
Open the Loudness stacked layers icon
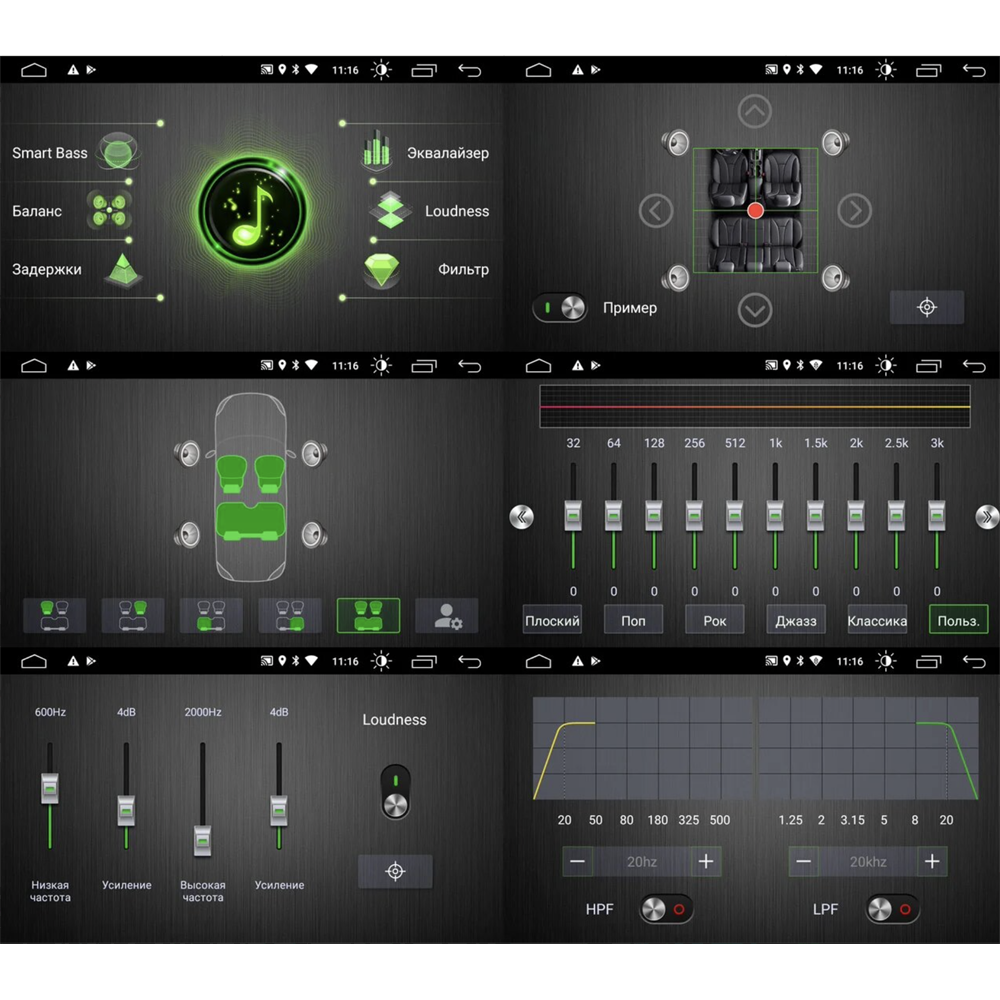click(x=390, y=210)
